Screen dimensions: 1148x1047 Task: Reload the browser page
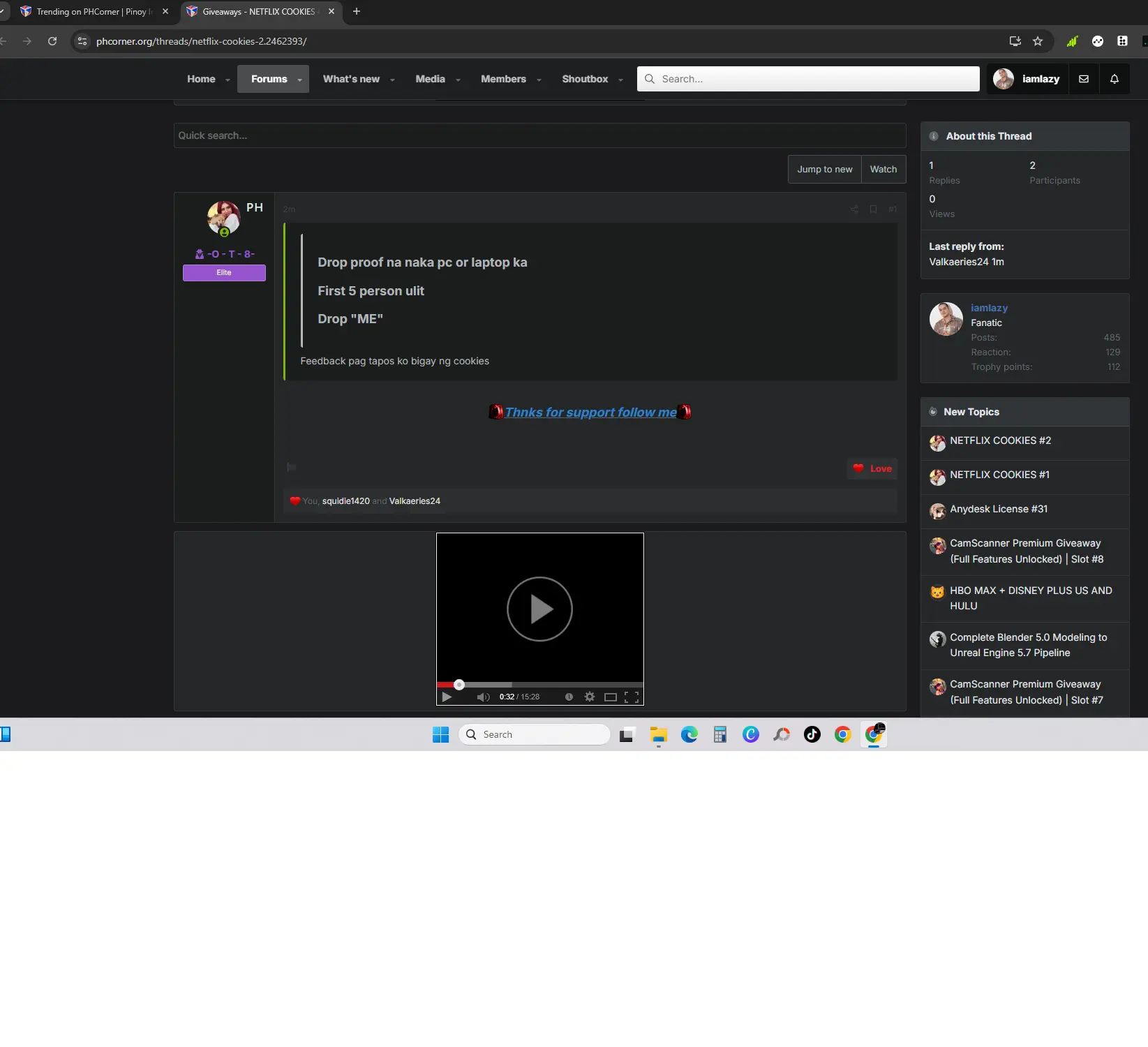(x=52, y=41)
